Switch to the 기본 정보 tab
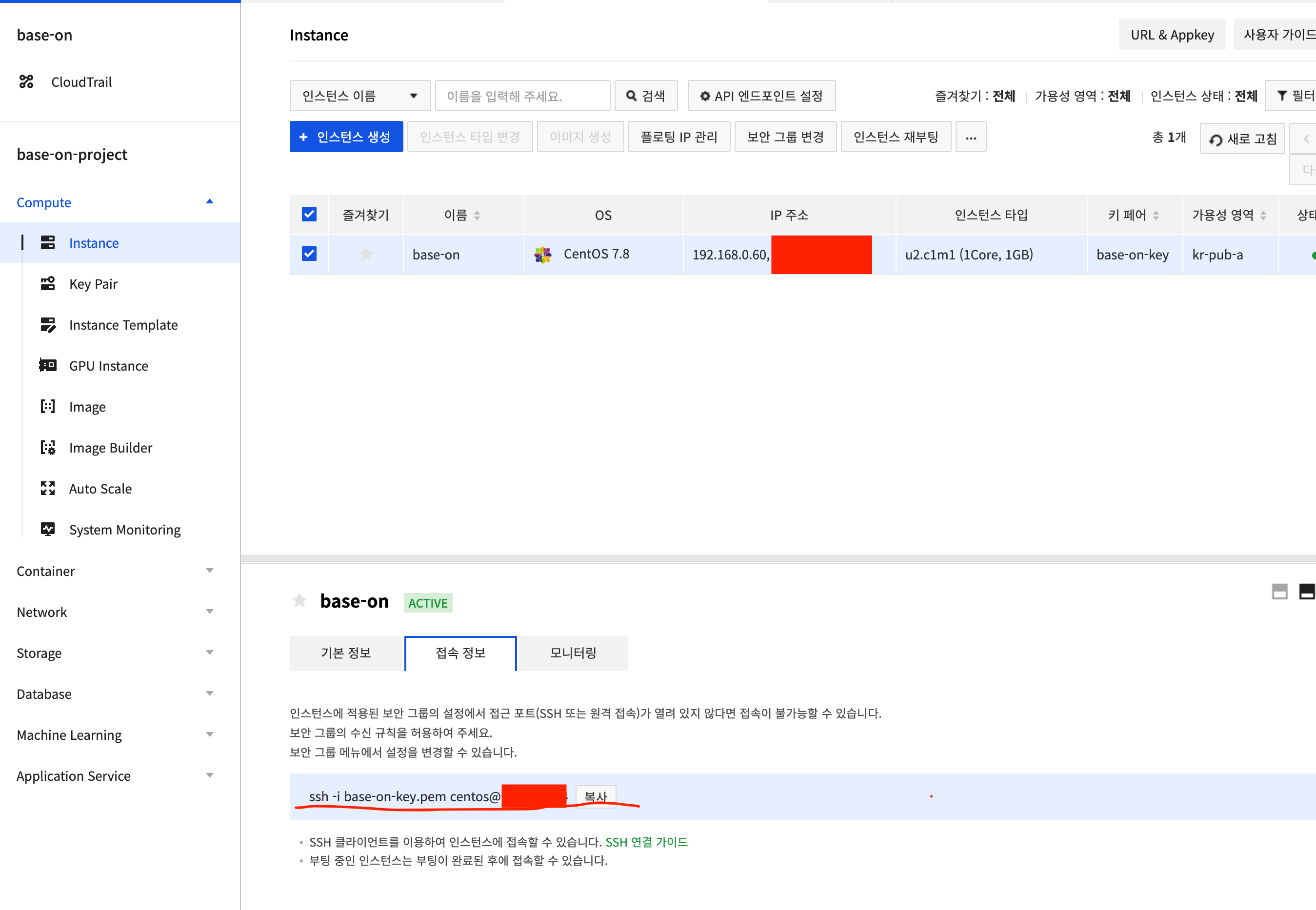1316x910 pixels. click(x=346, y=653)
